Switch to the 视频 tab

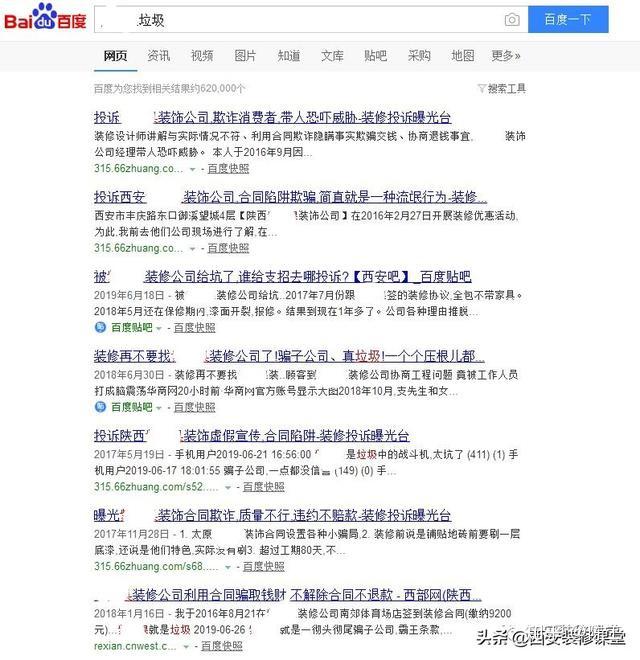pos(202,56)
